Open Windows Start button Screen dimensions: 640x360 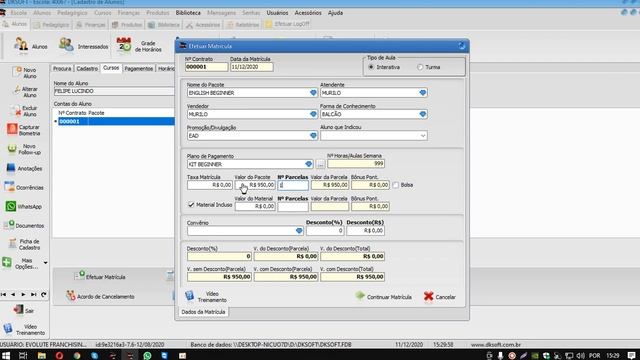(6, 355)
